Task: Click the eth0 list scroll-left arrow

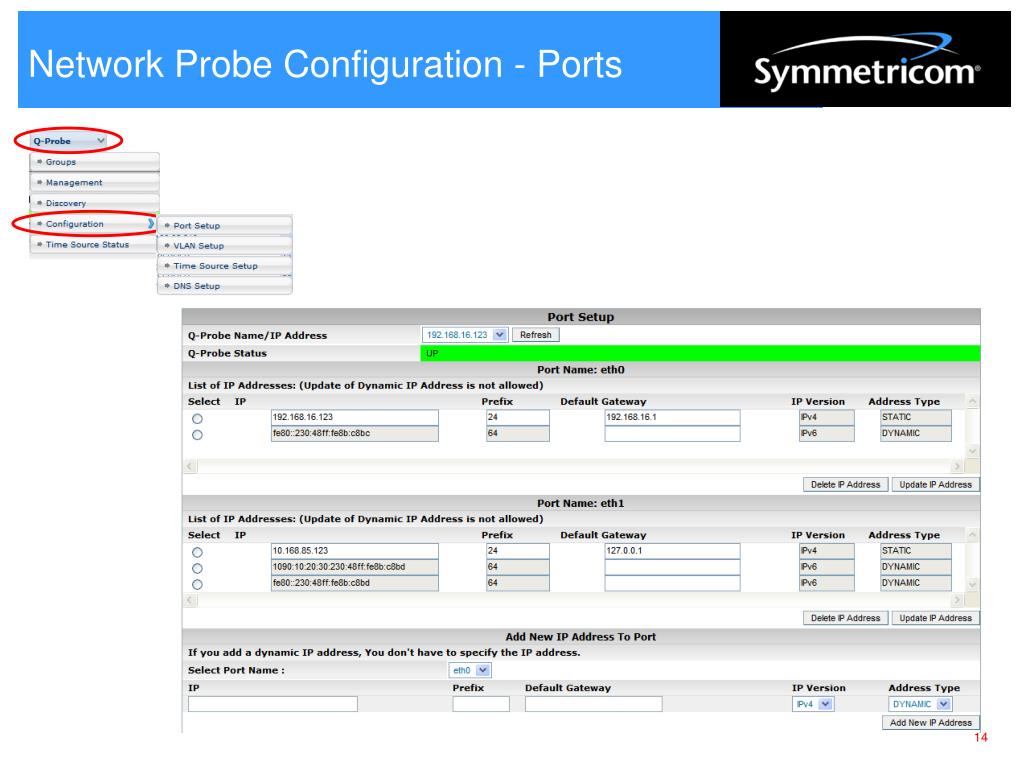Action: coord(191,466)
